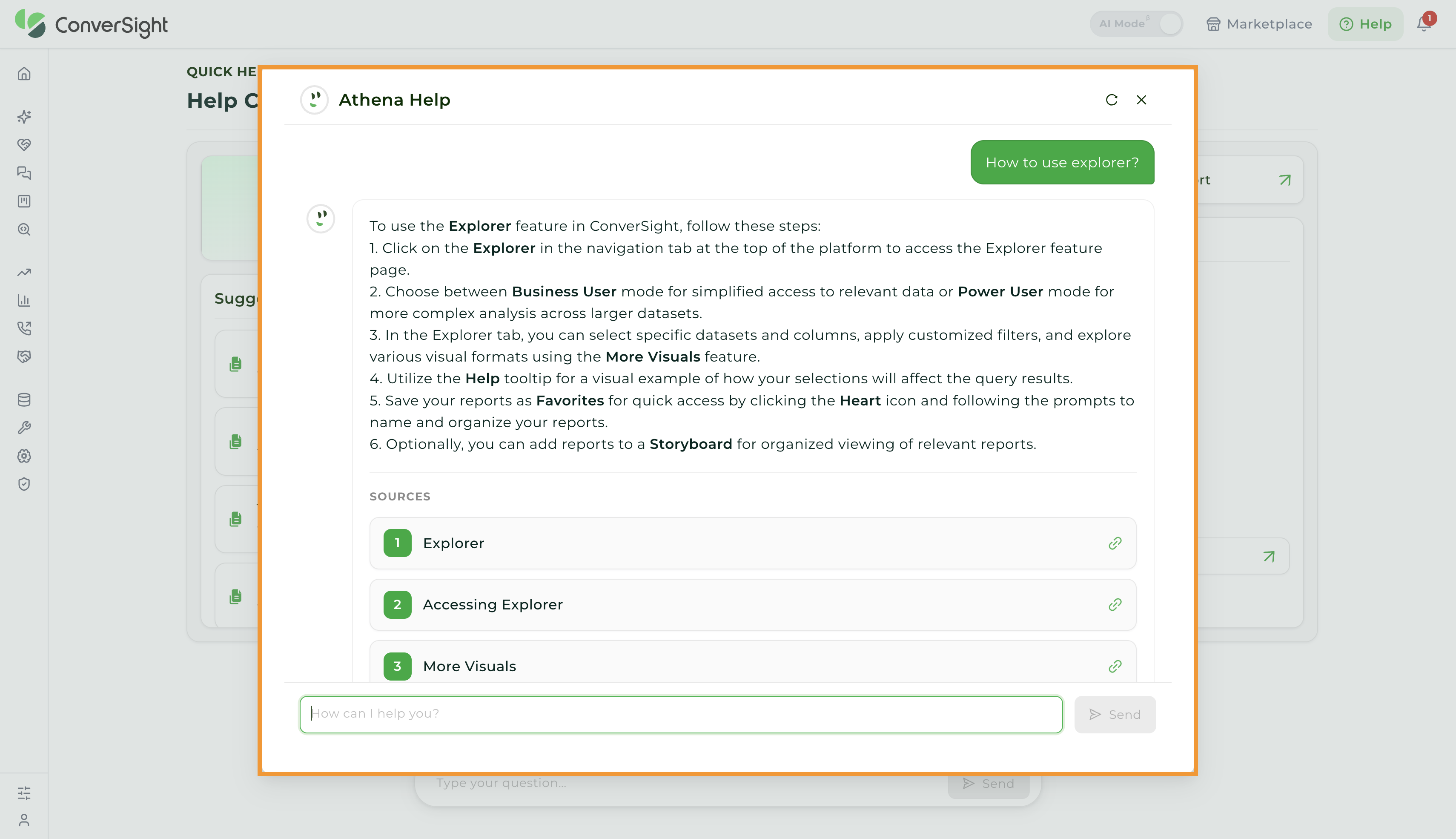1456x839 pixels.
Task: Open the More Visuals source card
Action: [x=752, y=661]
